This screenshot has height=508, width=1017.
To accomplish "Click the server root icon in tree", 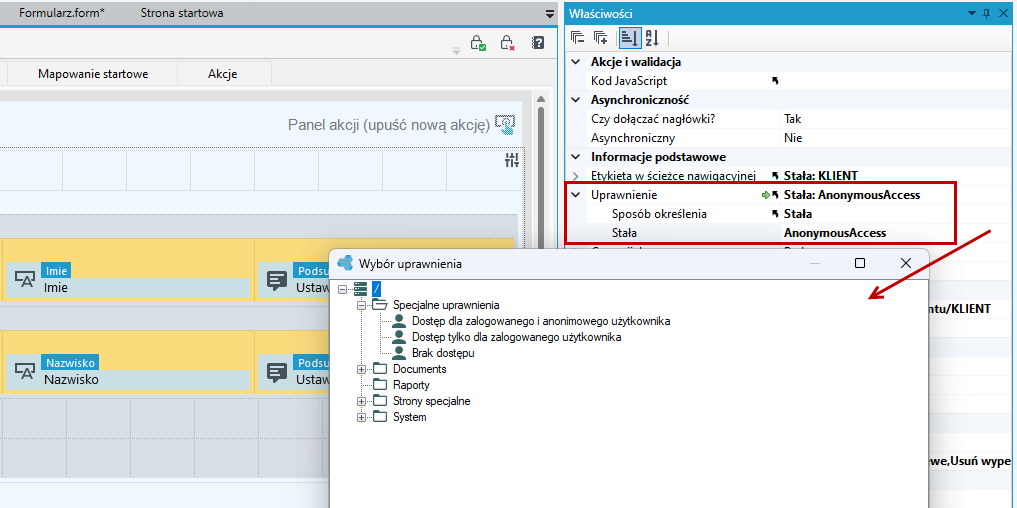I will pyautogui.click(x=361, y=289).
